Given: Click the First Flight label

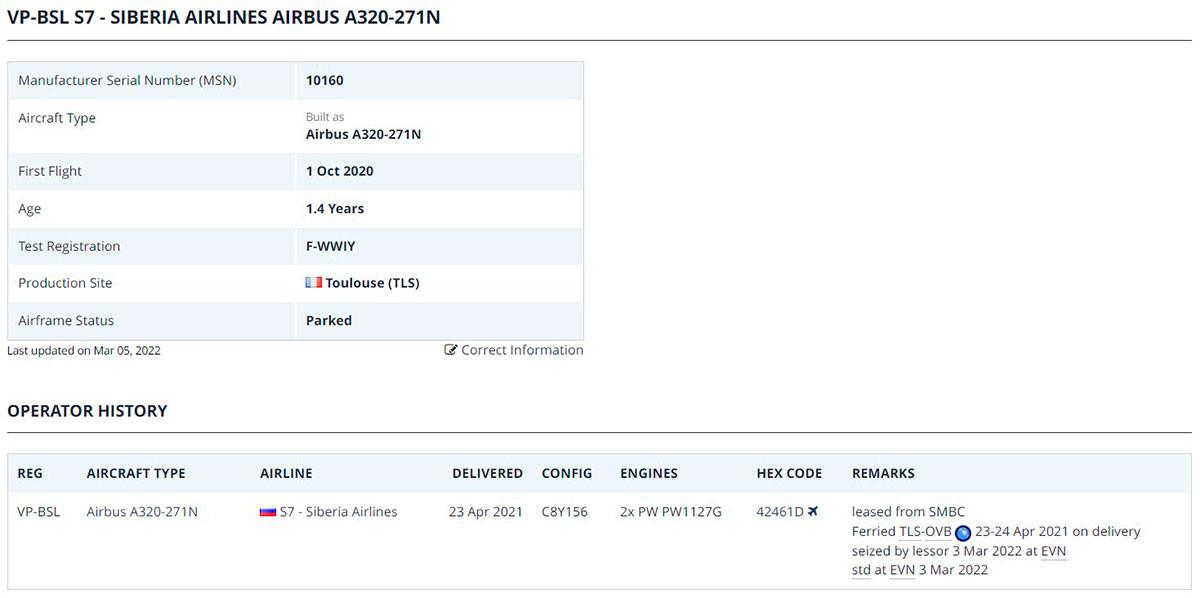Looking at the screenshot, I should 50,171.
